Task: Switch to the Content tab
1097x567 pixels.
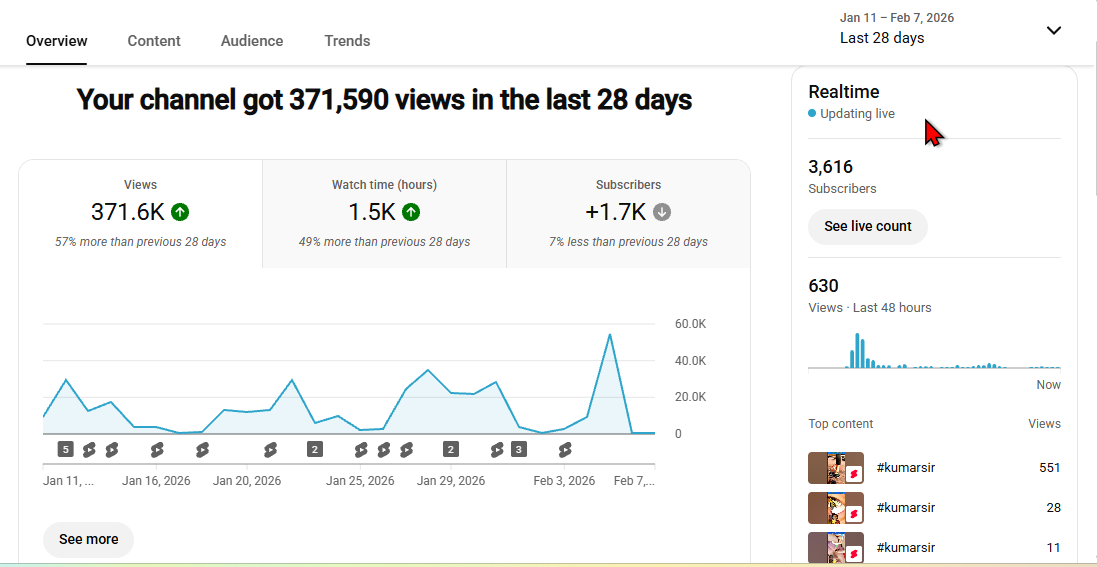Action: point(154,41)
